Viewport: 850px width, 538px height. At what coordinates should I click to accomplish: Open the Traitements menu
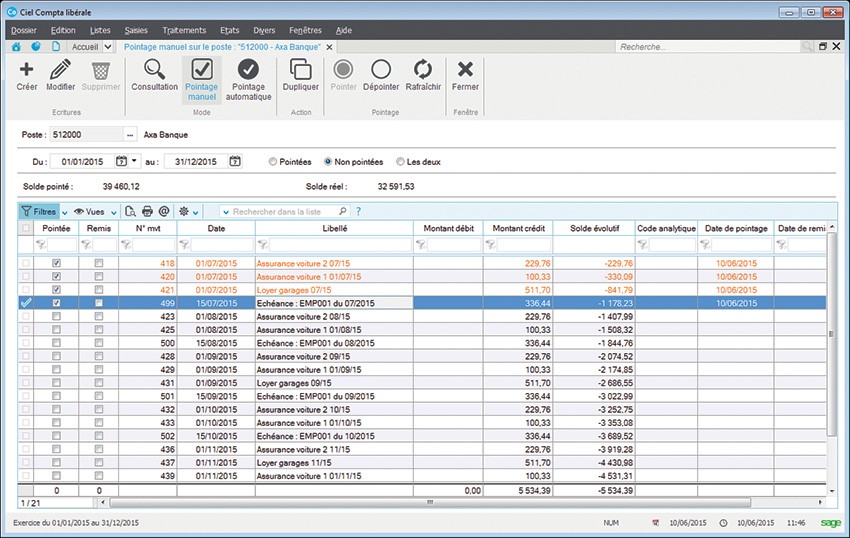[184, 30]
